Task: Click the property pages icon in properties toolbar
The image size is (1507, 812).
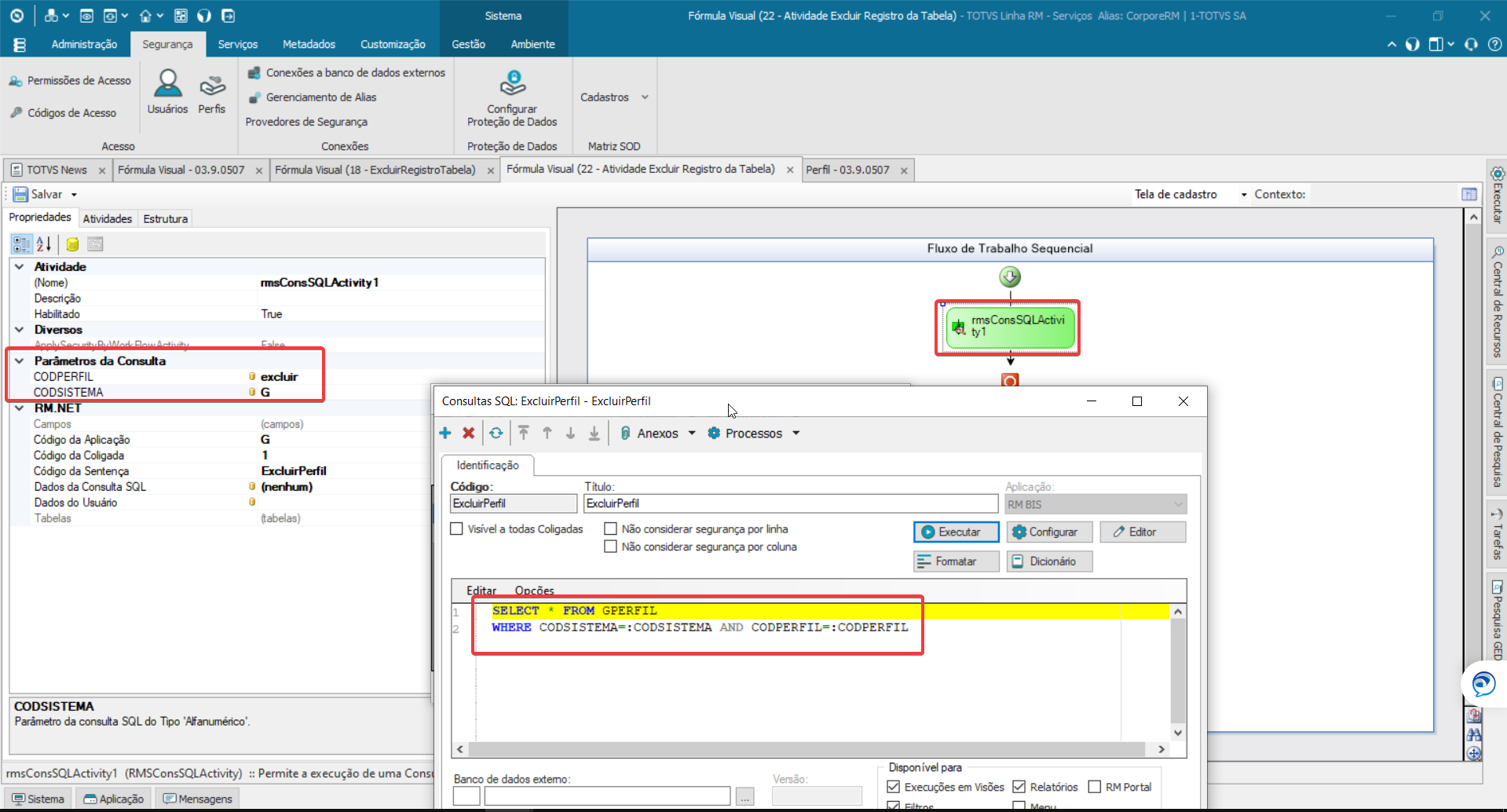Action: [95, 244]
